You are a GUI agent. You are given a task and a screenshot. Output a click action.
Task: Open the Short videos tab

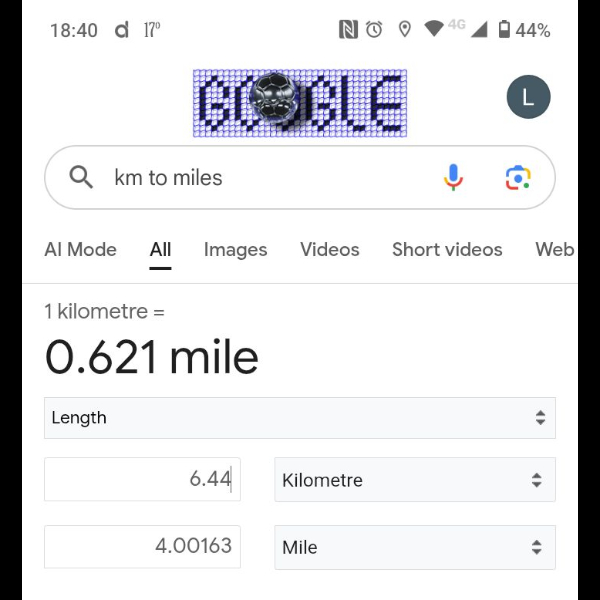[x=447, y=250]
